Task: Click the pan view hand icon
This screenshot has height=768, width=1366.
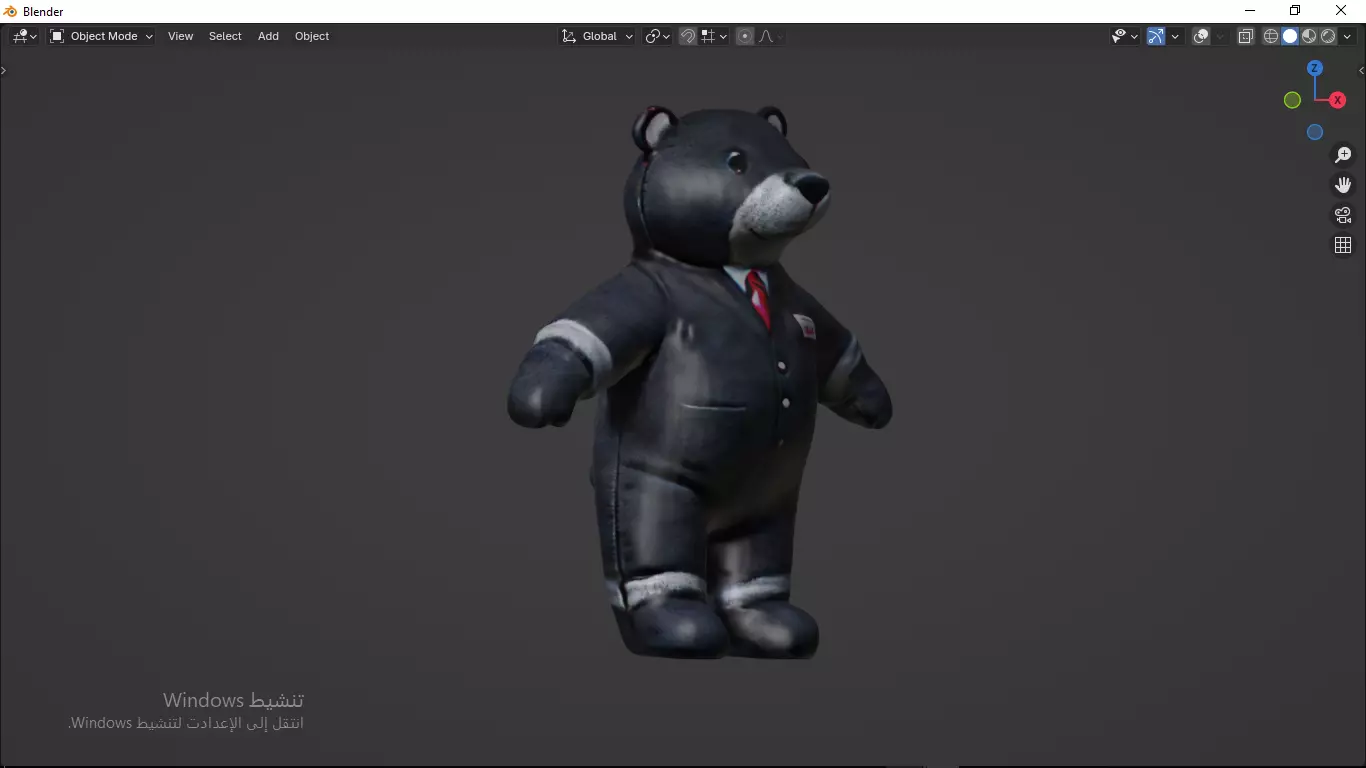Action: (x=1343, y=185)
